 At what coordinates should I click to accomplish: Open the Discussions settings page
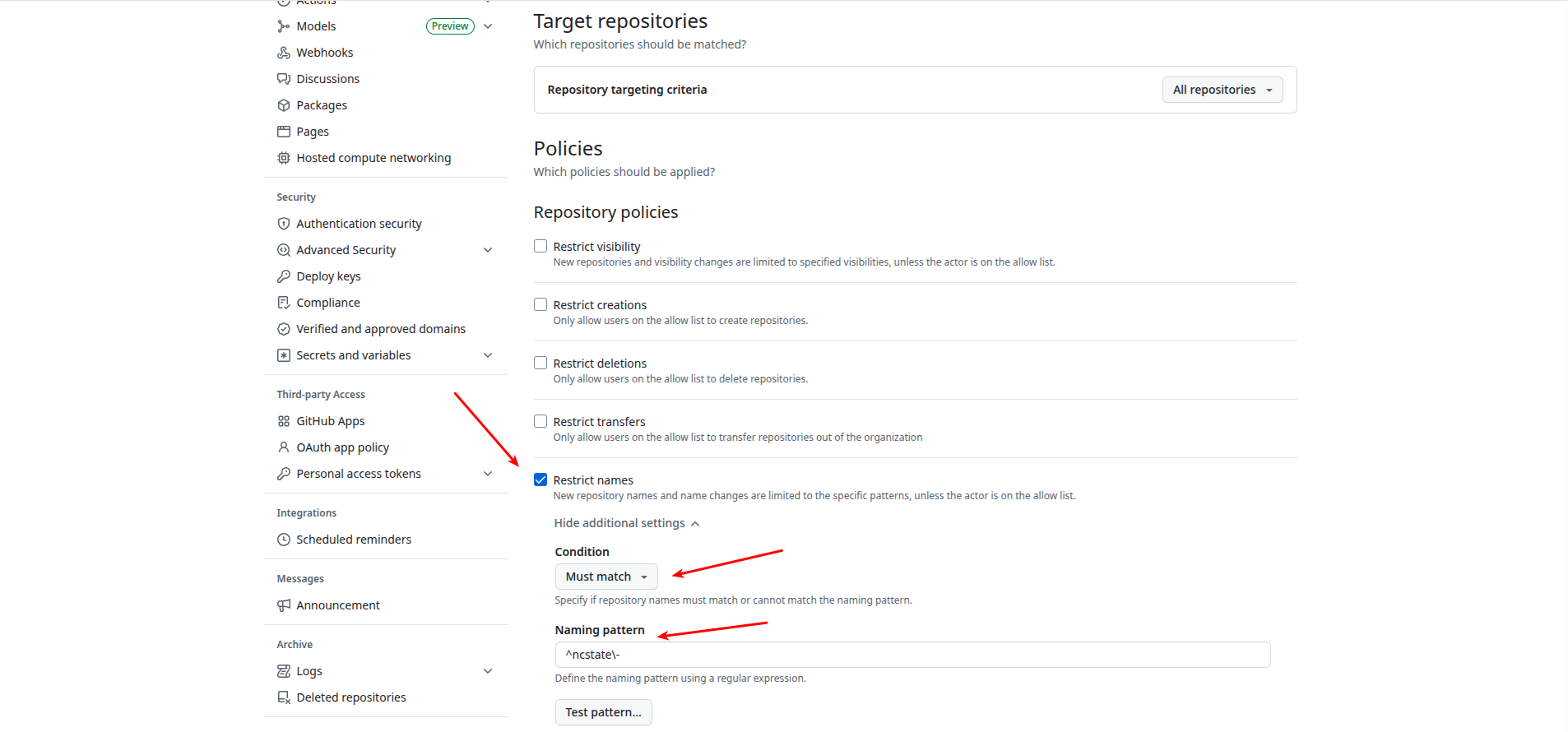327,79
